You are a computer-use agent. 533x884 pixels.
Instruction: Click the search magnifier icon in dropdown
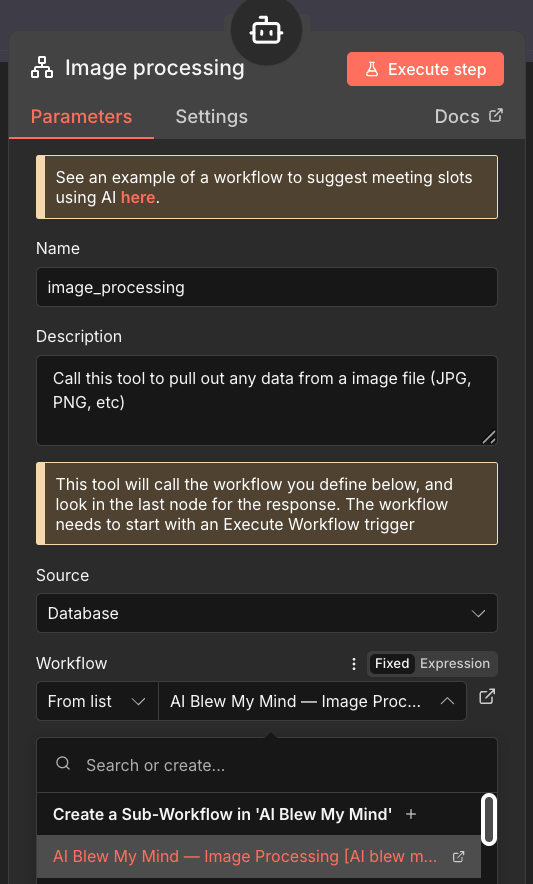click(x=63, y=764)
